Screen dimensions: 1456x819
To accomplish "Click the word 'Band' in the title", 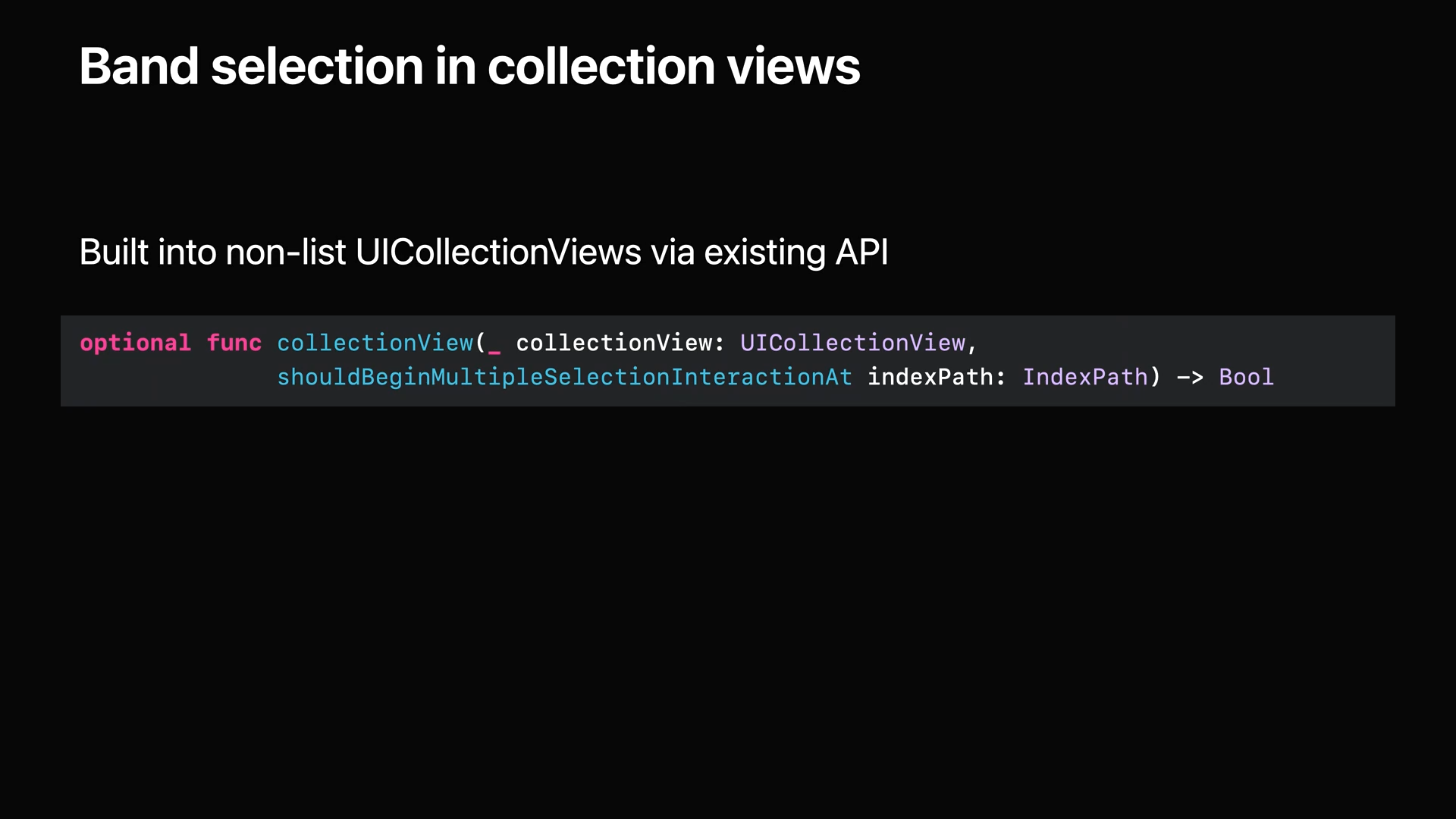I will coord(139,67).
